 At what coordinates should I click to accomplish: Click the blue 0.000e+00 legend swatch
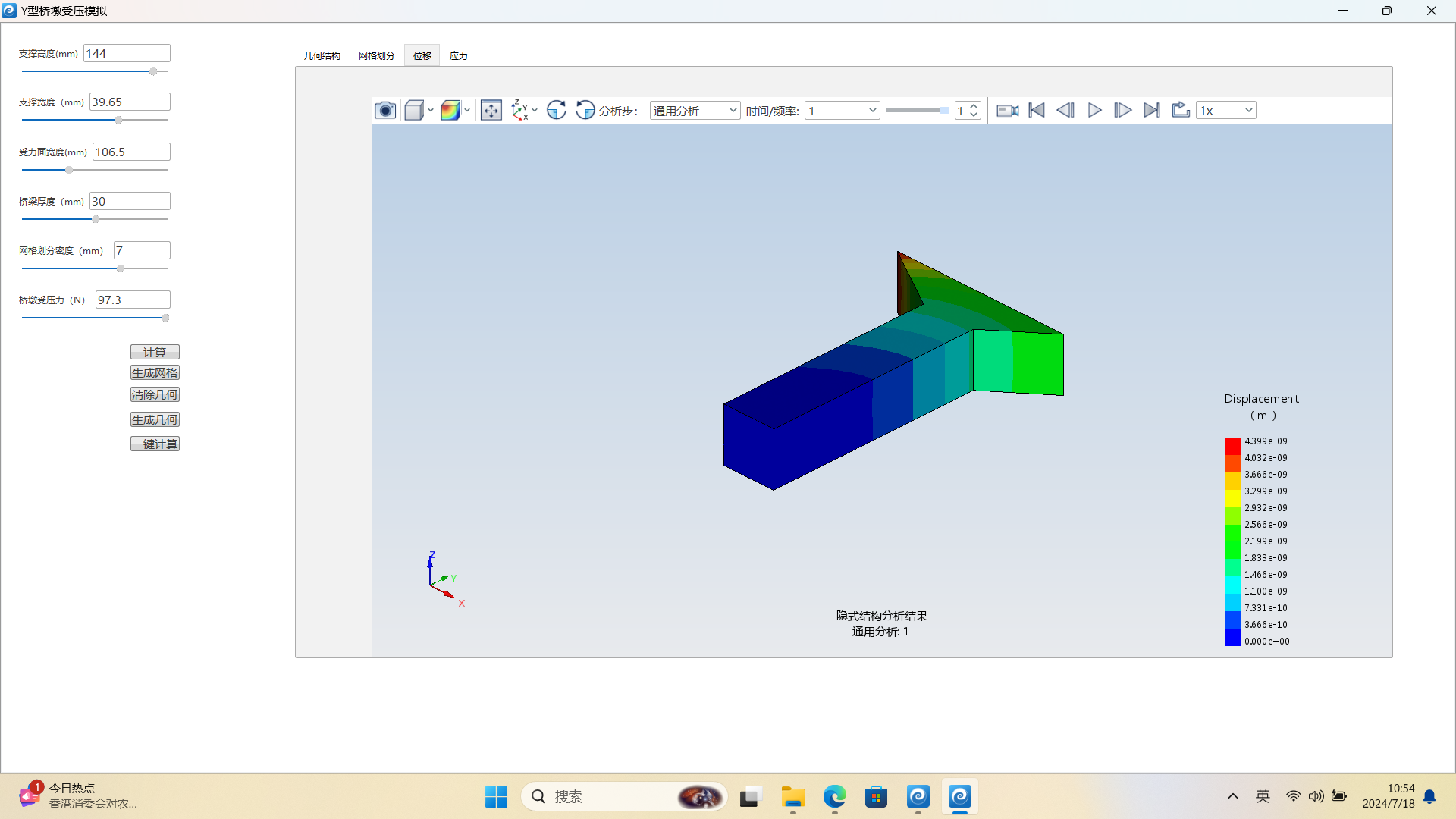(1233, 639)
